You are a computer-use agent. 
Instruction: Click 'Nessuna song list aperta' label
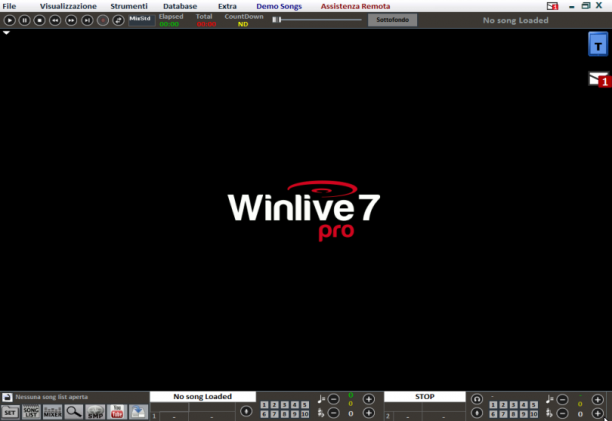pos(52,397)
